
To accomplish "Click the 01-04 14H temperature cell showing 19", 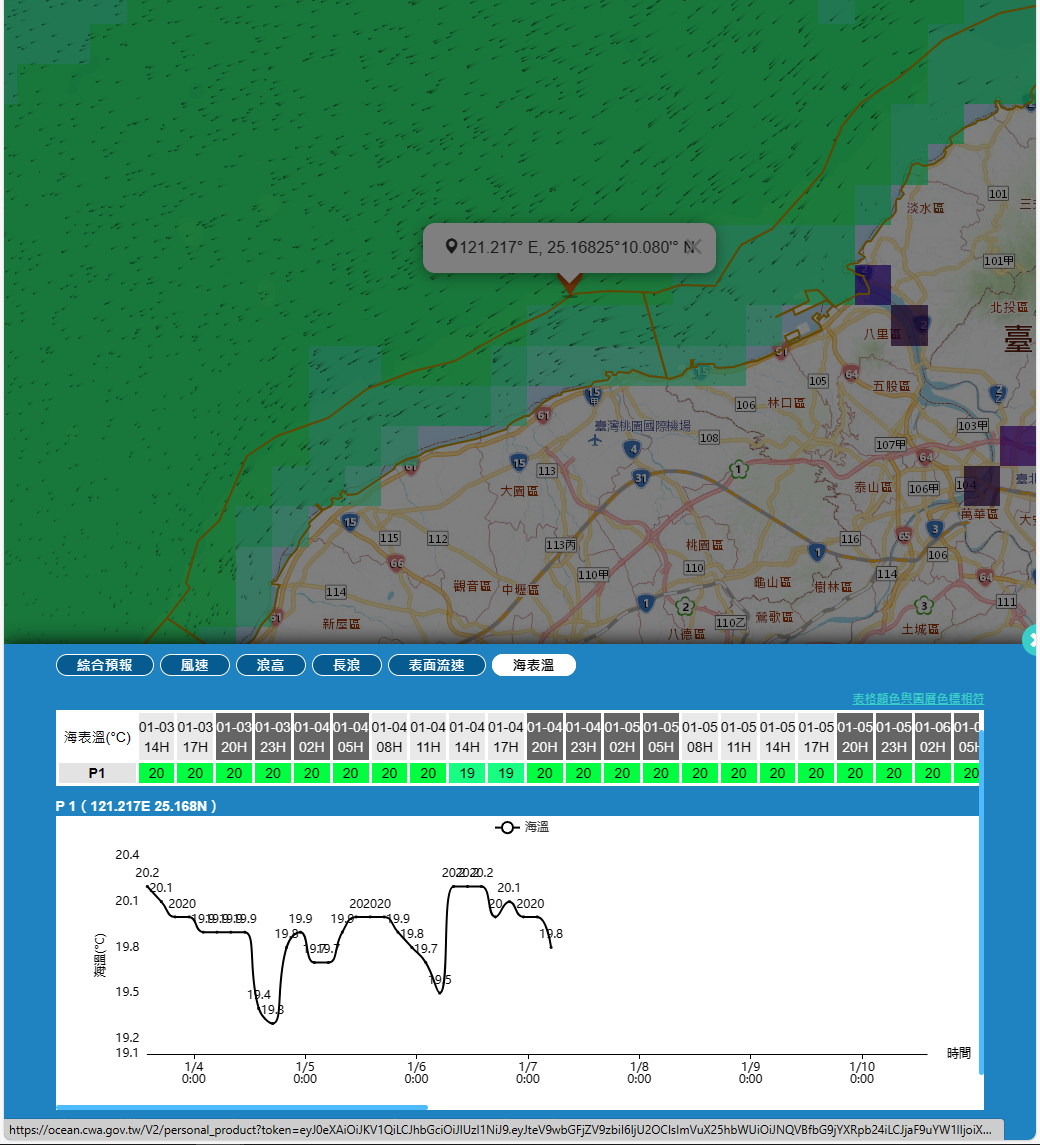I will pyautogui.click(x=467, y=772).
